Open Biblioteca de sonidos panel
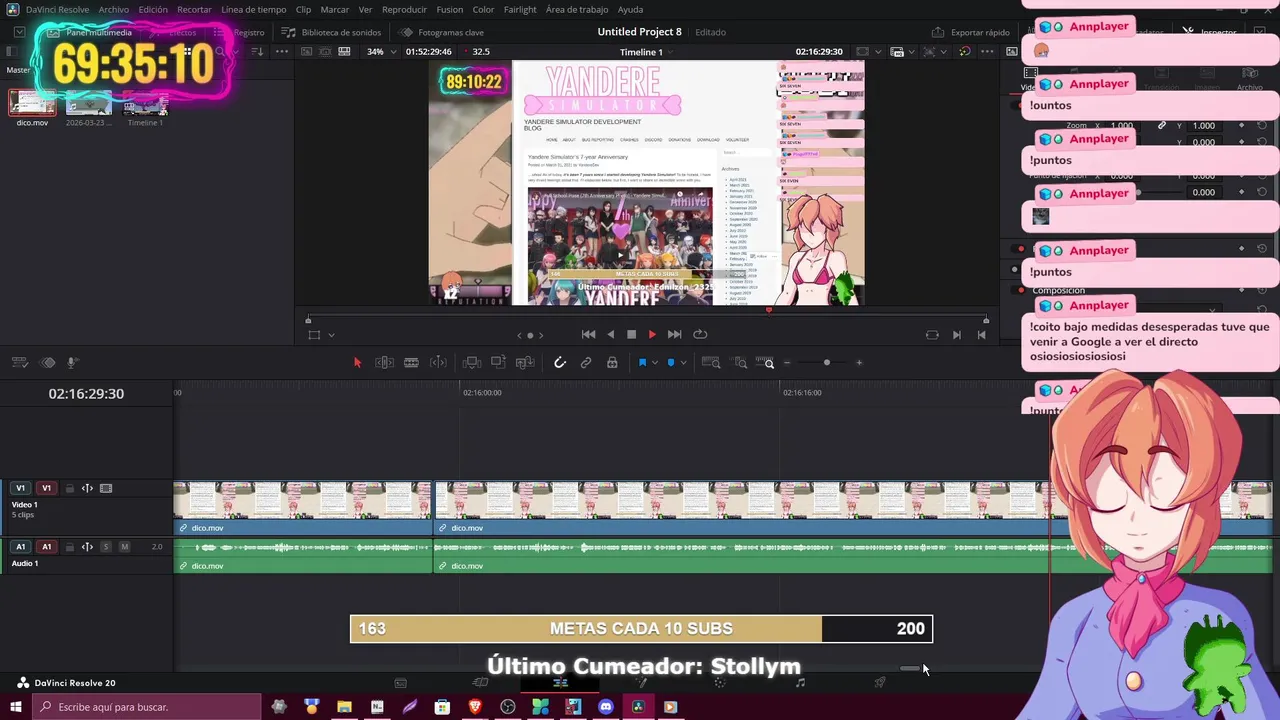The height and width of the screenshot is (720, 1280). coord(331,32)
